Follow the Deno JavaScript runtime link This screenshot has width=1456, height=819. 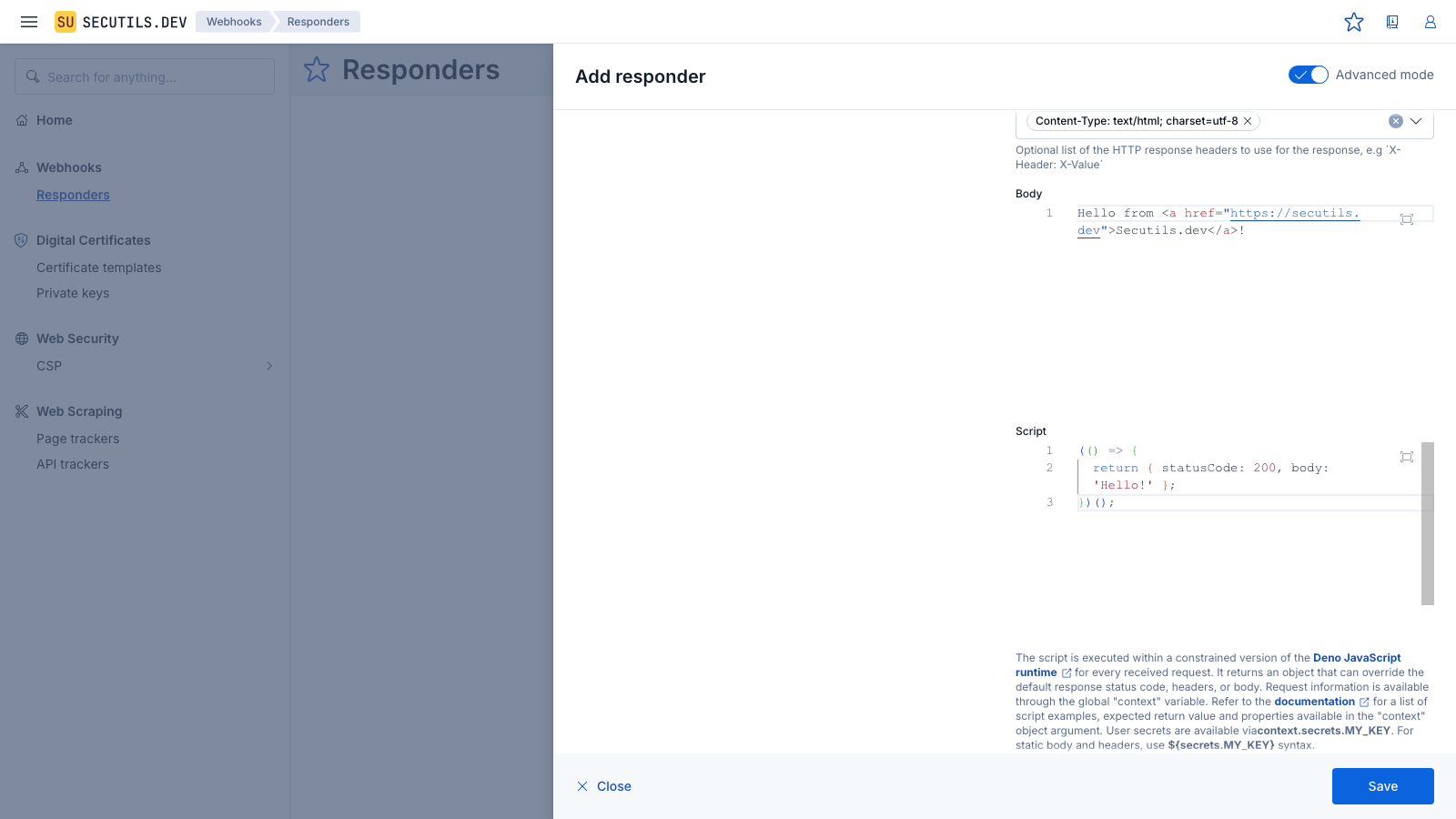click(1356, 657)
